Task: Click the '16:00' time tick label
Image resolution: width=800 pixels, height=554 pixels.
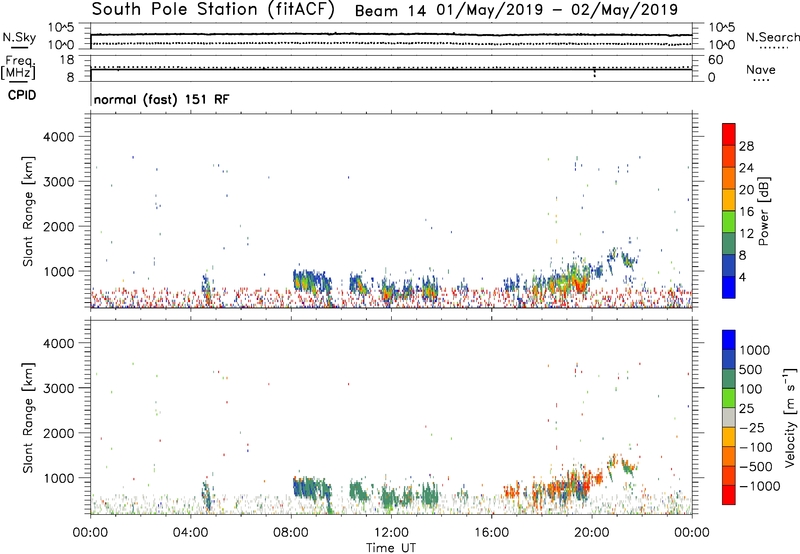Action: pos(491,533)
